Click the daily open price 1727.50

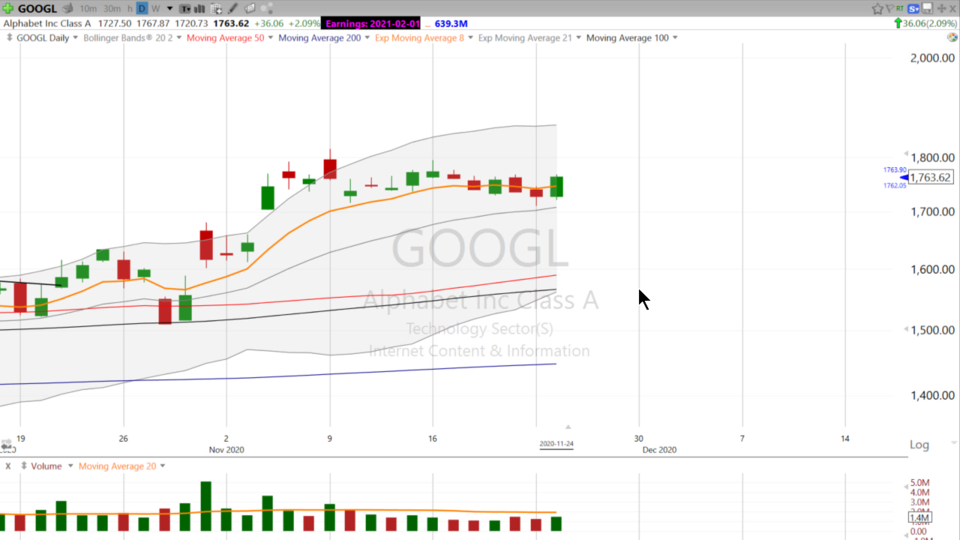114,23
